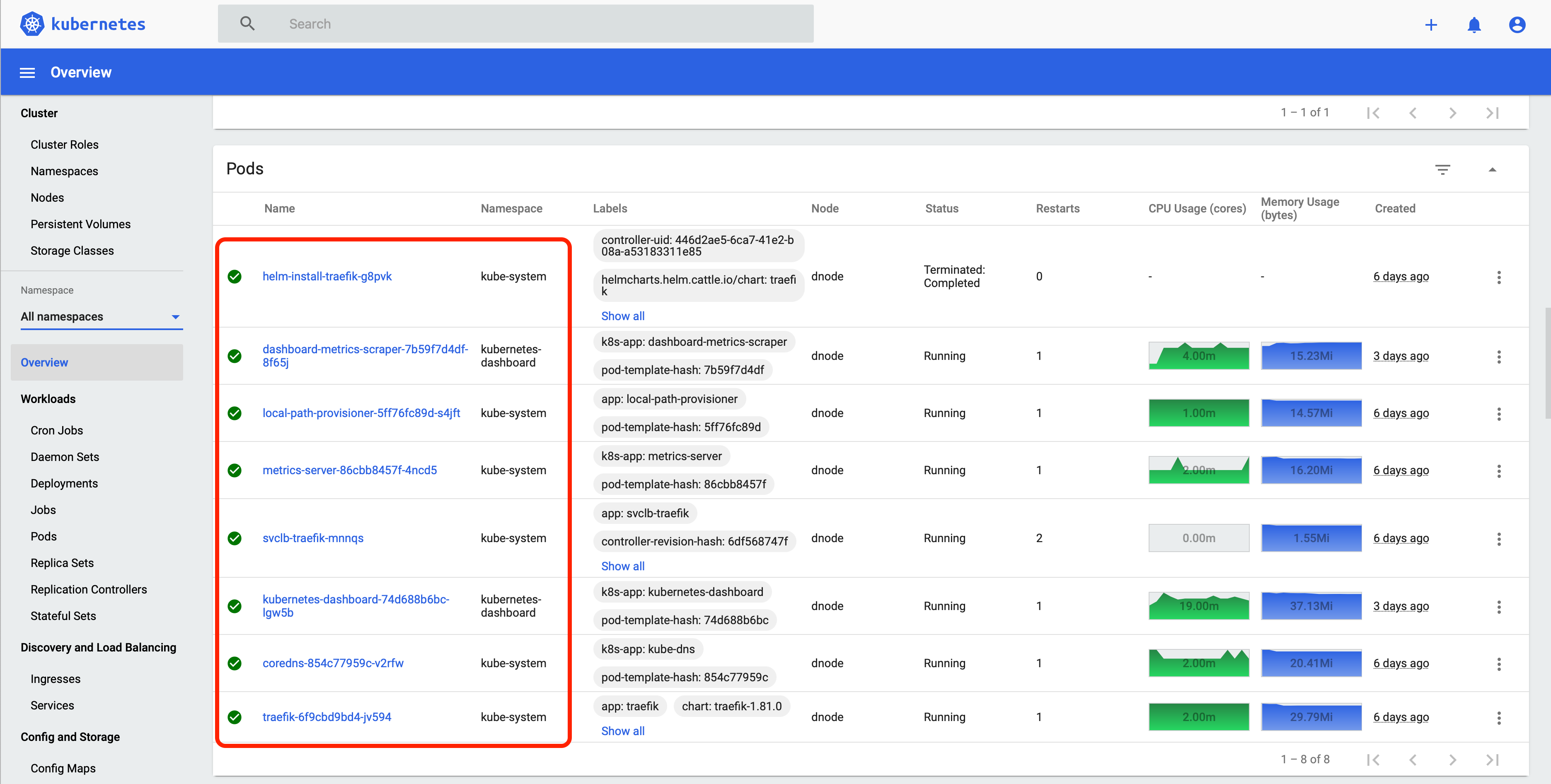Click the 19.00m CPU usage graph
The width and height of the screenshot is (1551, 784).
pyautogui.click(x=1199, y=606)
